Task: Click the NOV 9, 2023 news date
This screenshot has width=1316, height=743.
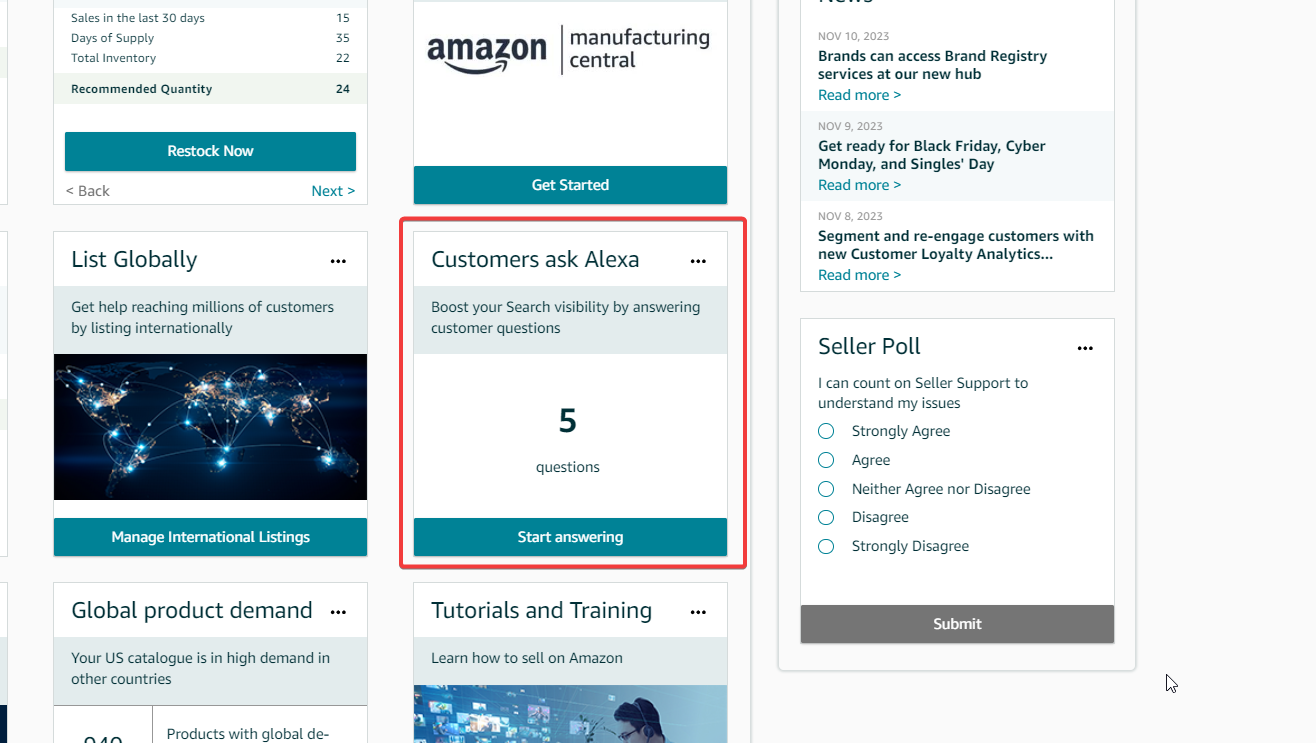Action: 850,127
